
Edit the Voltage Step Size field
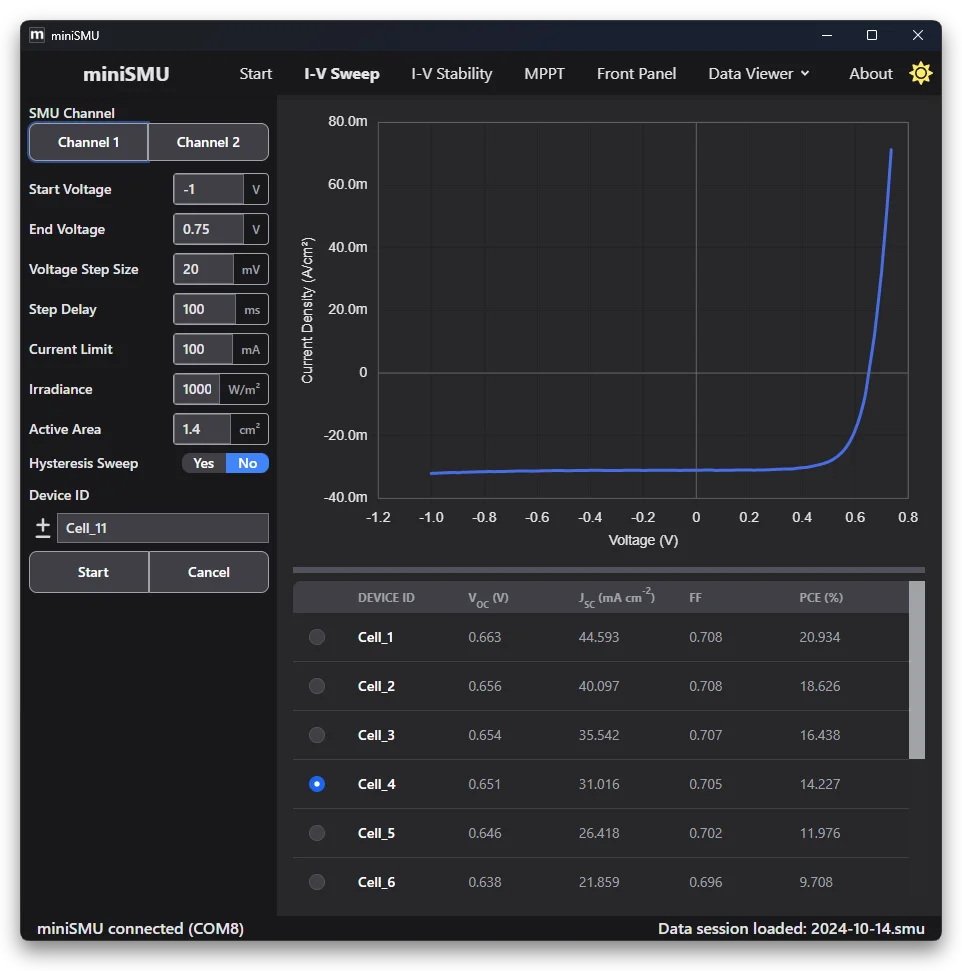click(203, 269)
